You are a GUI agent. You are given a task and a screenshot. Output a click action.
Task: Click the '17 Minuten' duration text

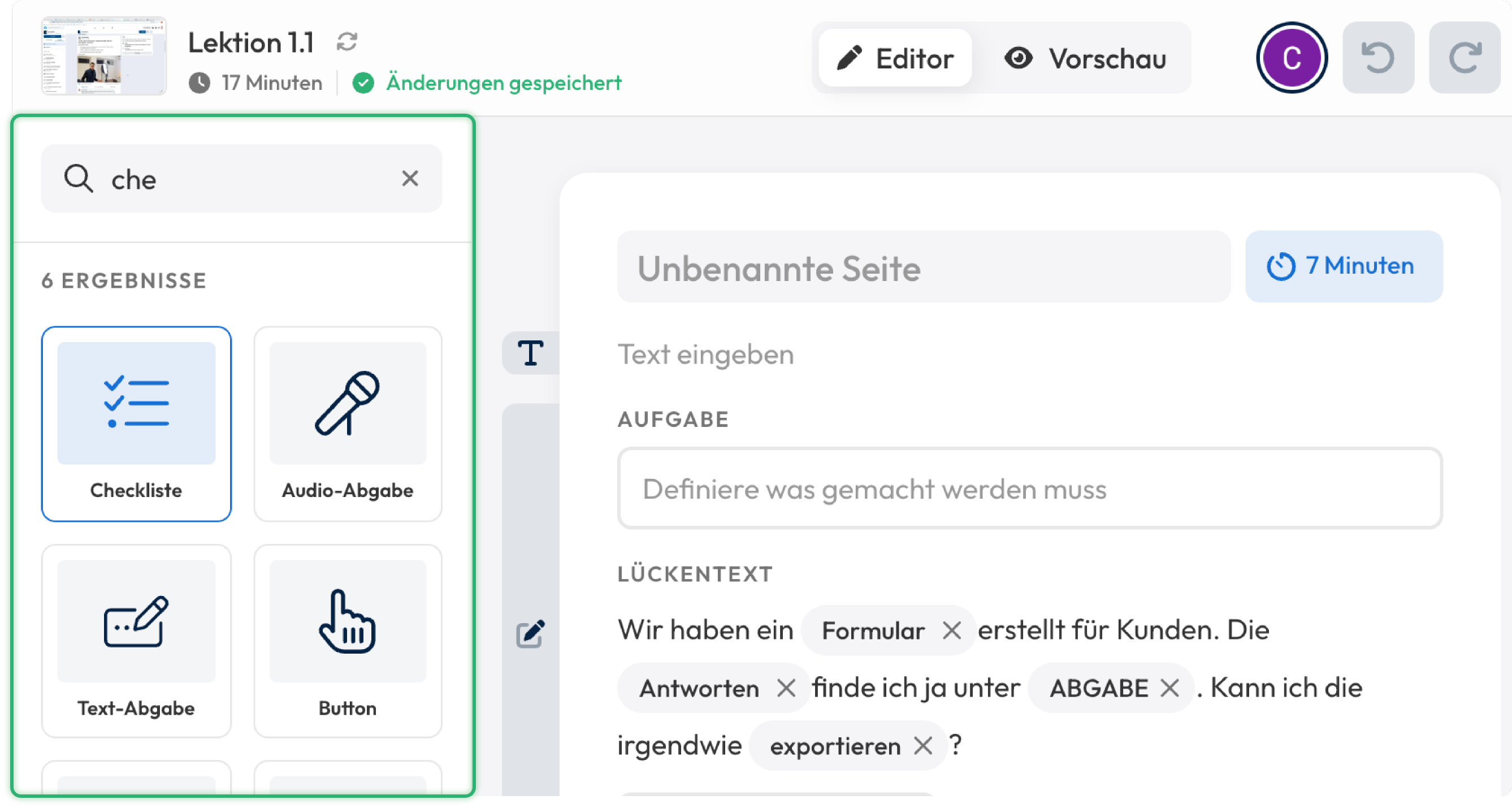(x=272, y=83)
